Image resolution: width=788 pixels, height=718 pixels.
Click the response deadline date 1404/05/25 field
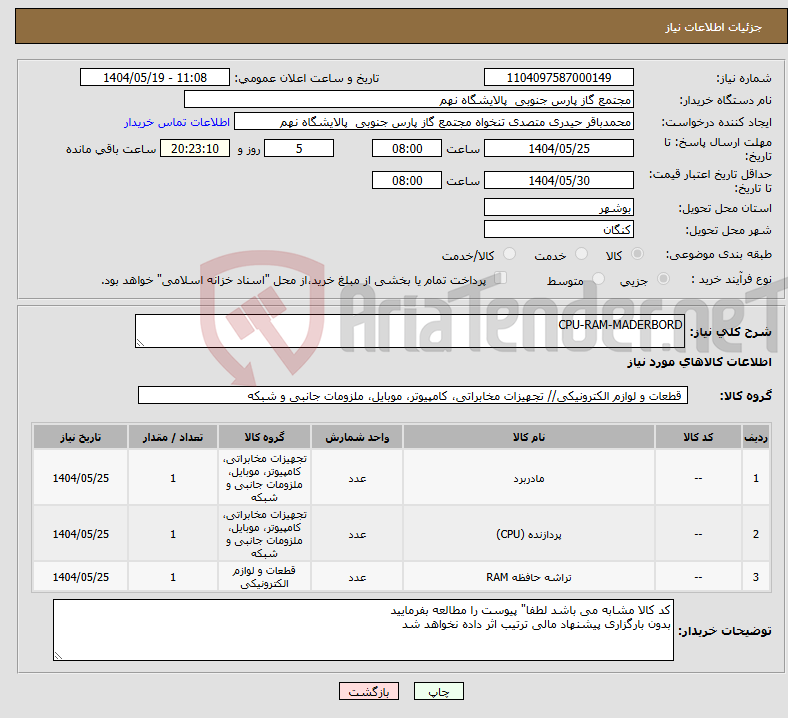coord(558,148)
